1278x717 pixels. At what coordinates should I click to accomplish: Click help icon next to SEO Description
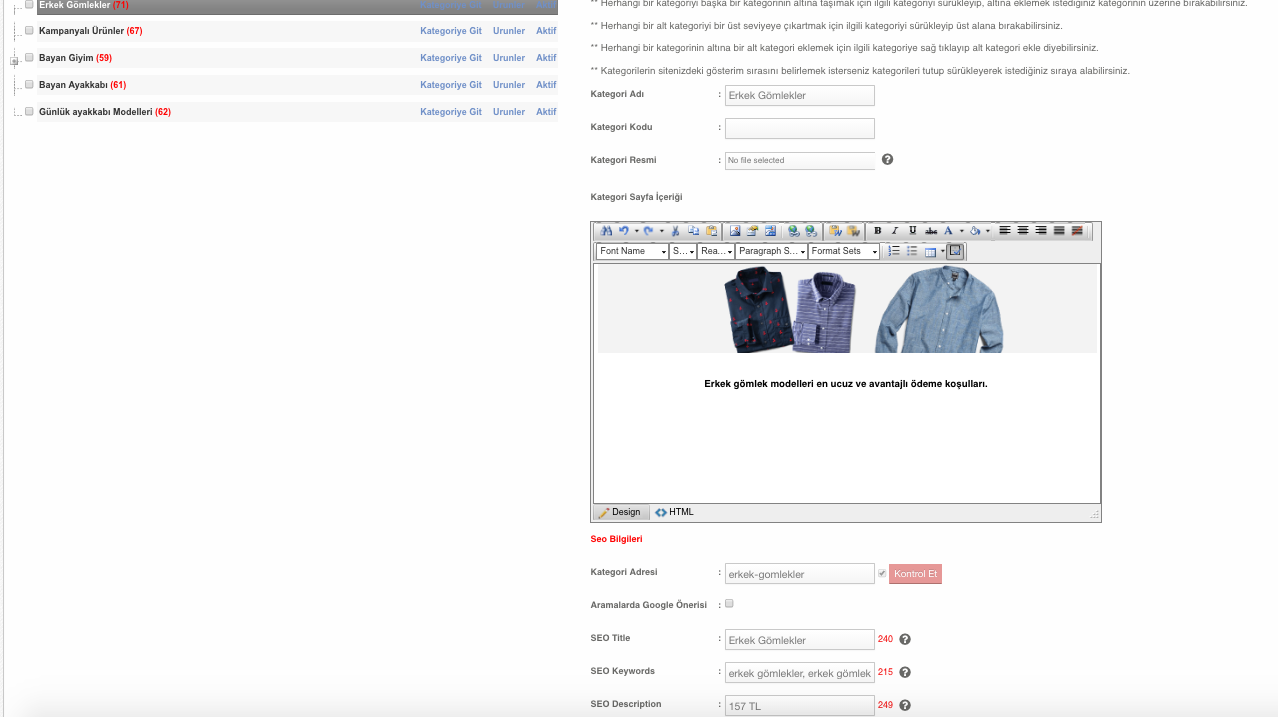tap(905, 705)
